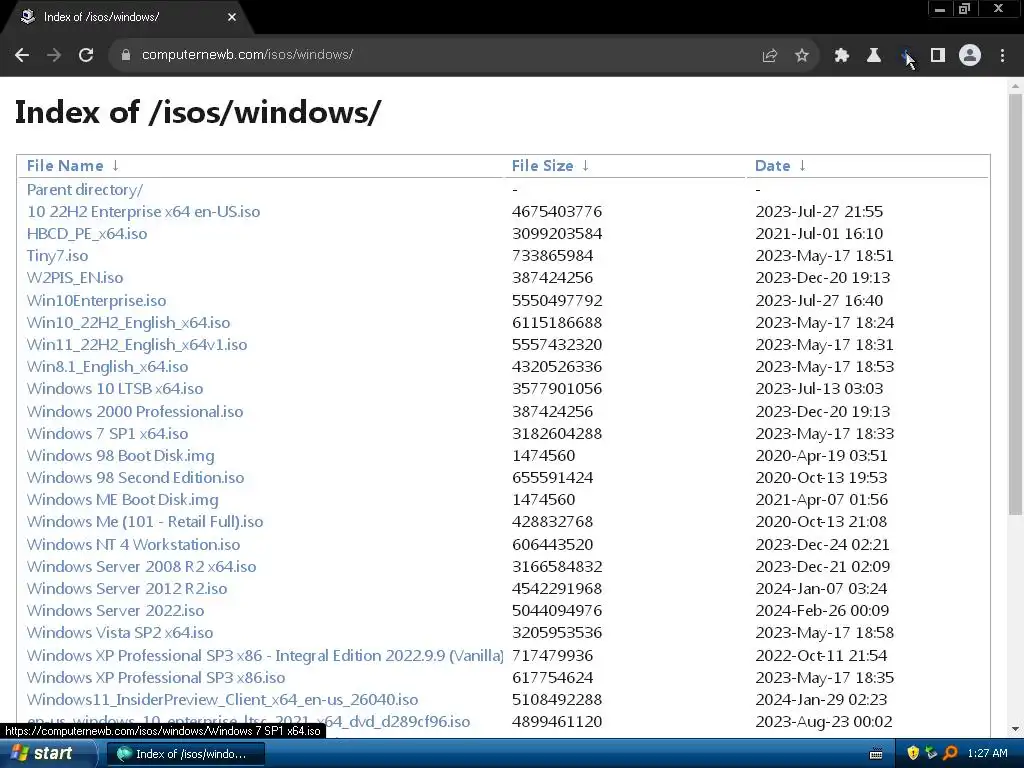Go back to the previous page
This screenshot has width=1024, height=768.
pos(22,55)
